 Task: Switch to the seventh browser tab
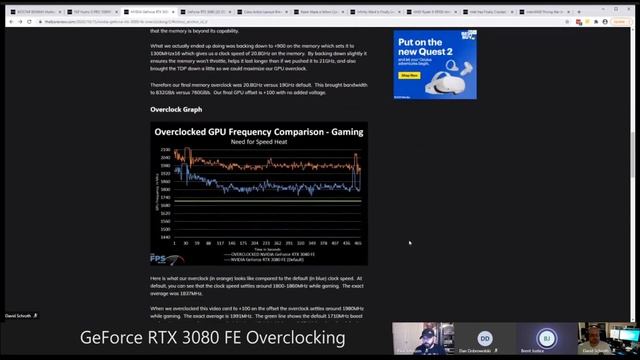point(375,12)
